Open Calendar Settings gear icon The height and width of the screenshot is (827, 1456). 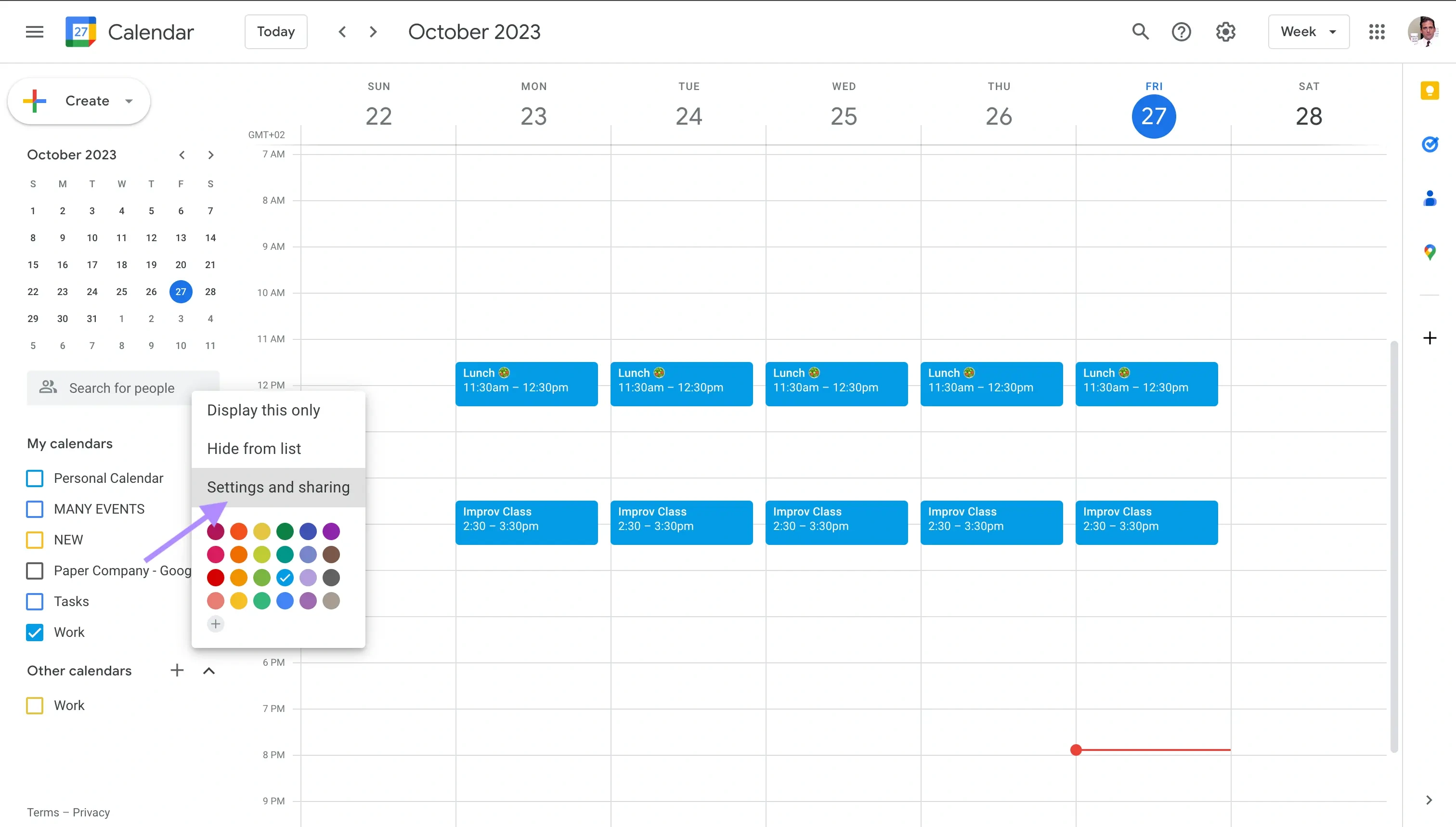(x=1225, y=31)
